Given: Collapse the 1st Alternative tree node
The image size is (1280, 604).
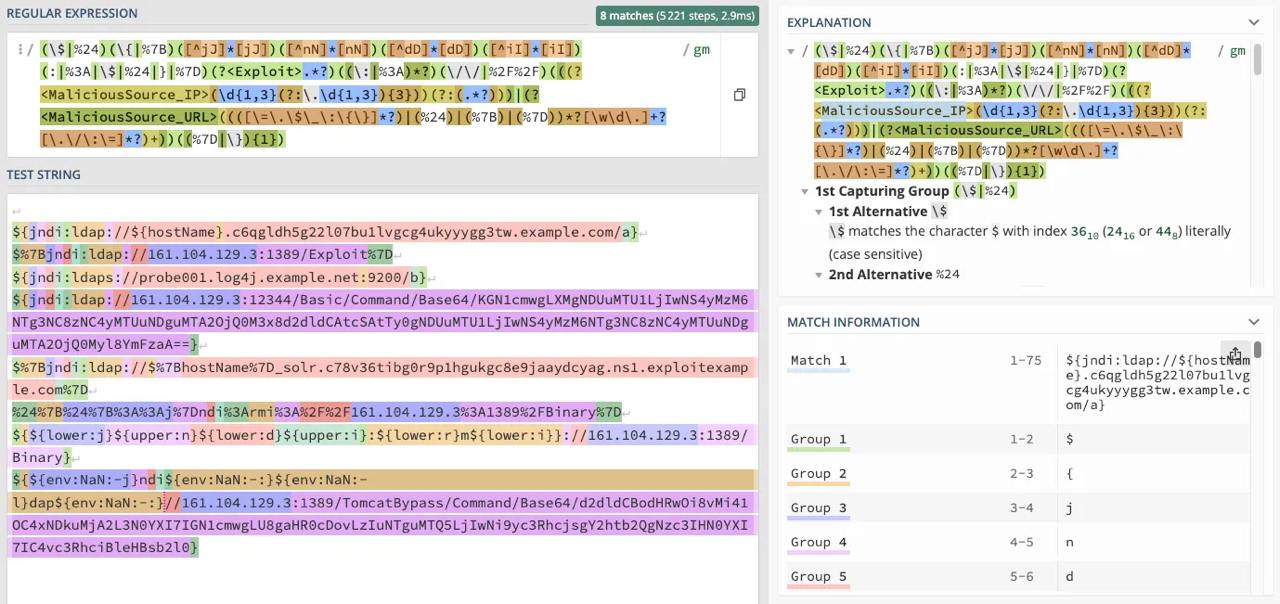Looking at the screenshot, I should coord(819,212).
